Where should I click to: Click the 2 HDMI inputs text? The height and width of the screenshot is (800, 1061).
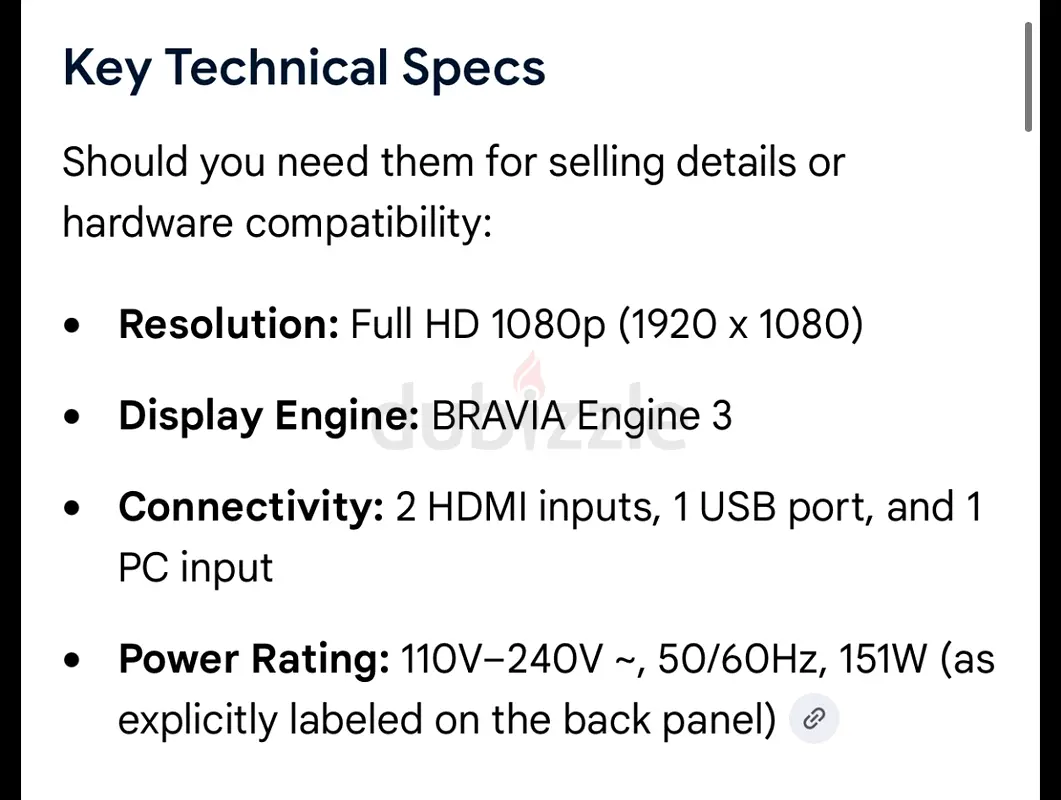click(x=528, y=507)
